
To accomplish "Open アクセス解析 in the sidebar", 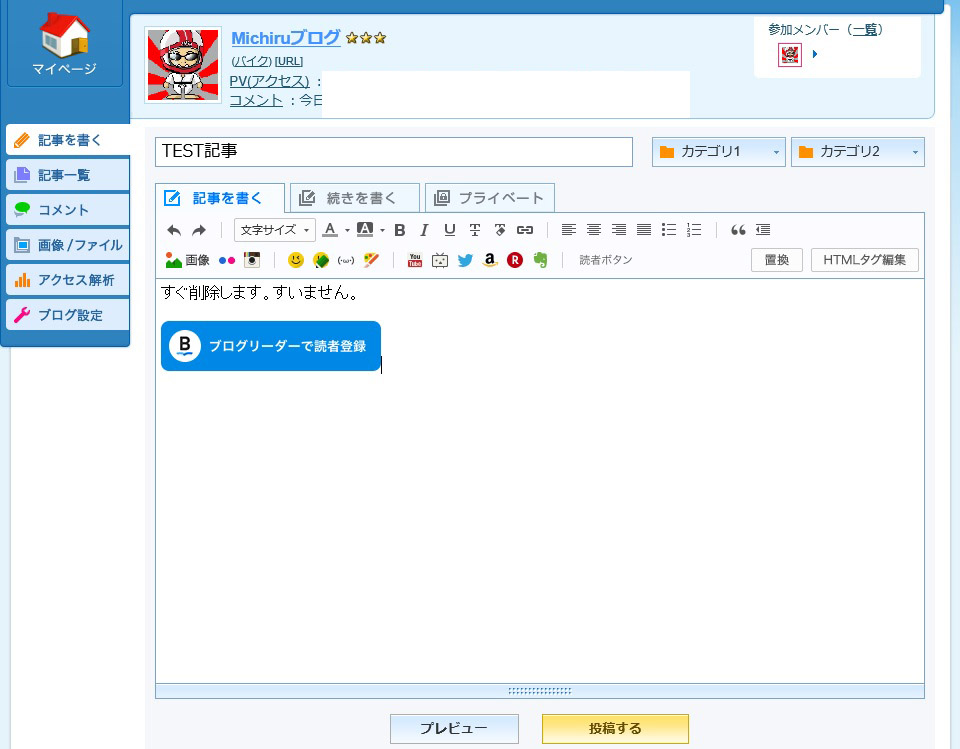I will point(68,280).
